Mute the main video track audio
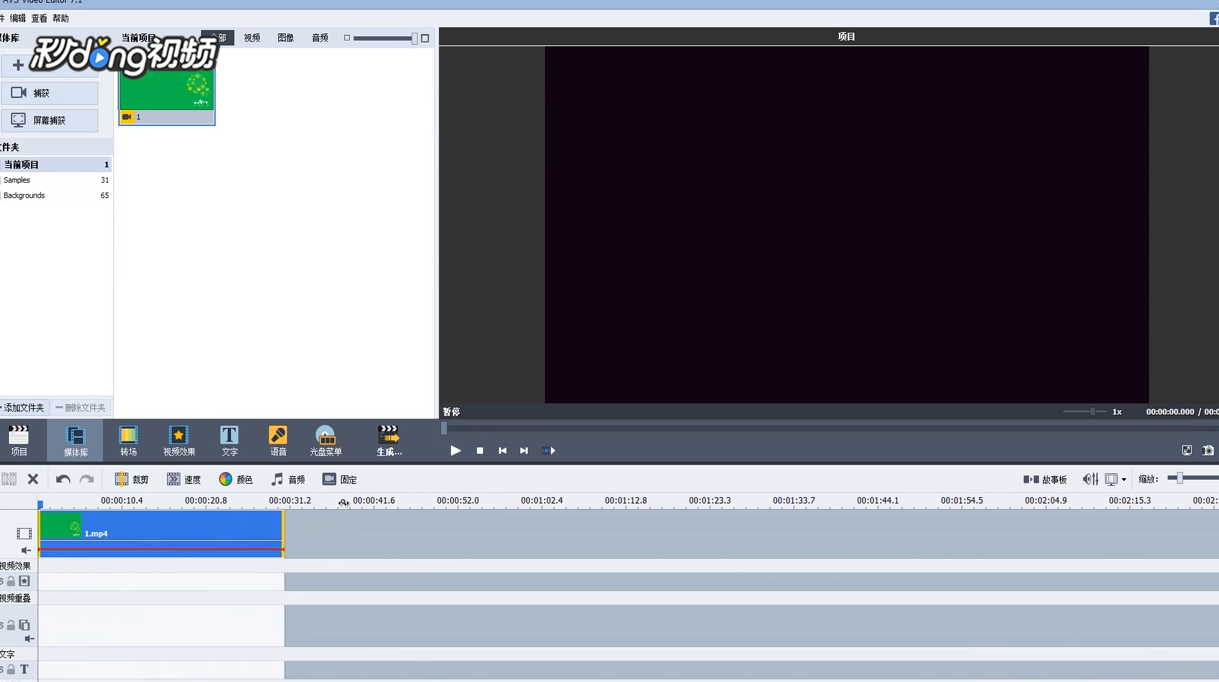This screenshot has width=1219, height=682. (27, 550)
